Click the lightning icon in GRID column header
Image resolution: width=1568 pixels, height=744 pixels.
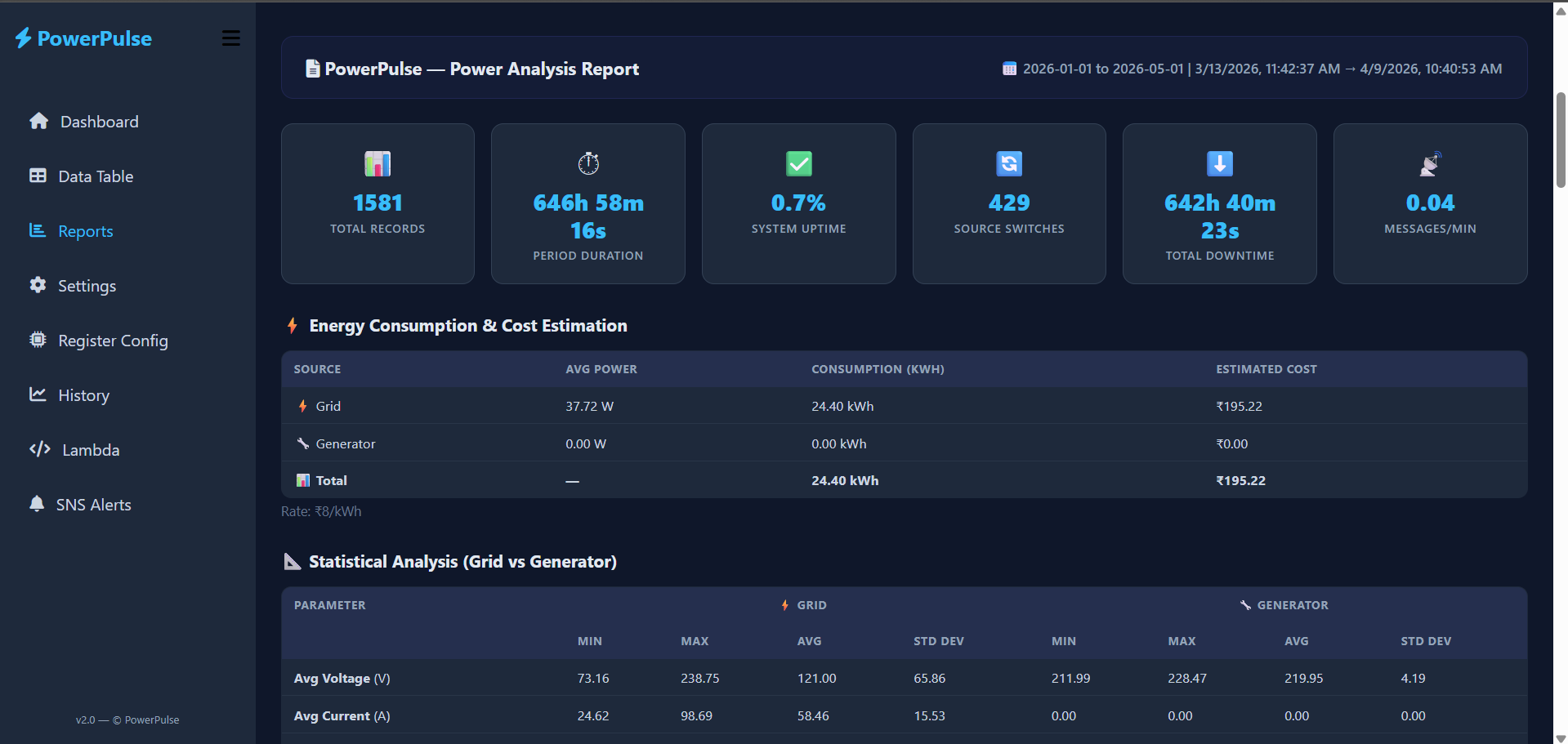(x=785, y=605)
